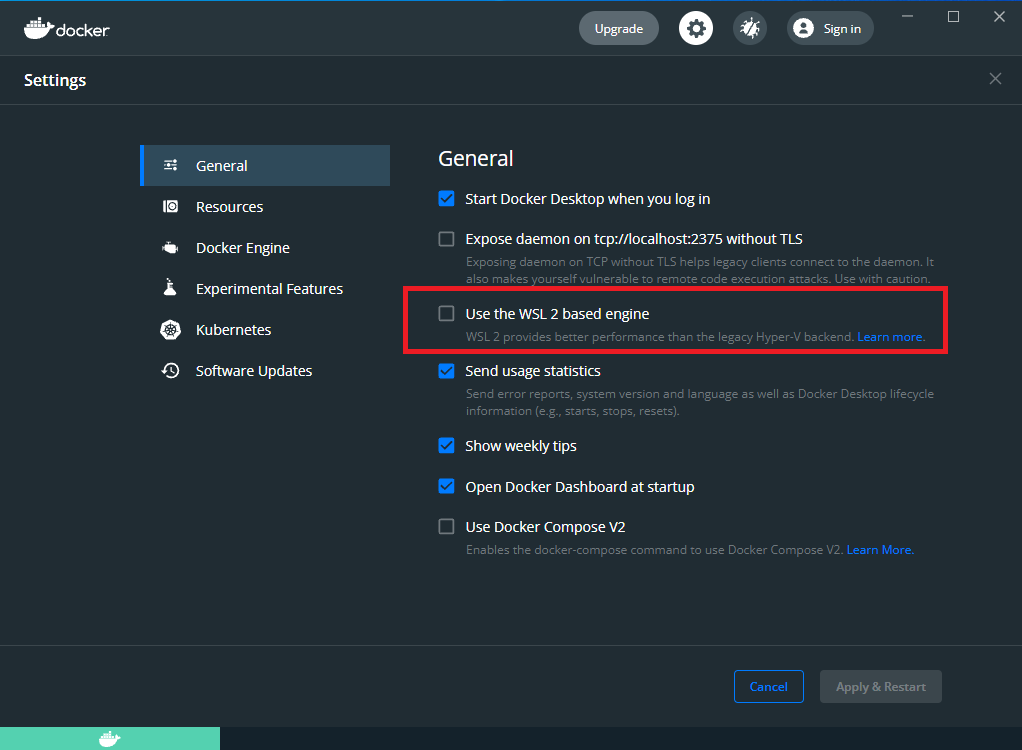The image size is (1022, 750).
Task: Click Learn More about Docker Compose V2
Action: point(879,549)
